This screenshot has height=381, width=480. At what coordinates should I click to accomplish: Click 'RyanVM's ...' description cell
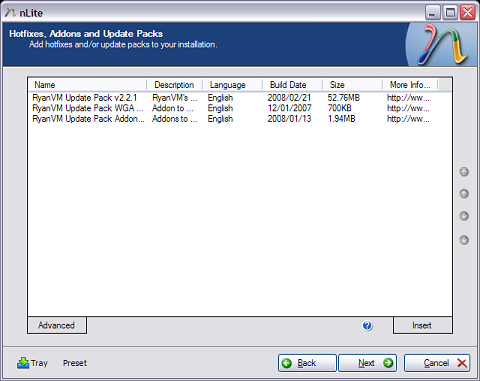[x=175, y=98]
